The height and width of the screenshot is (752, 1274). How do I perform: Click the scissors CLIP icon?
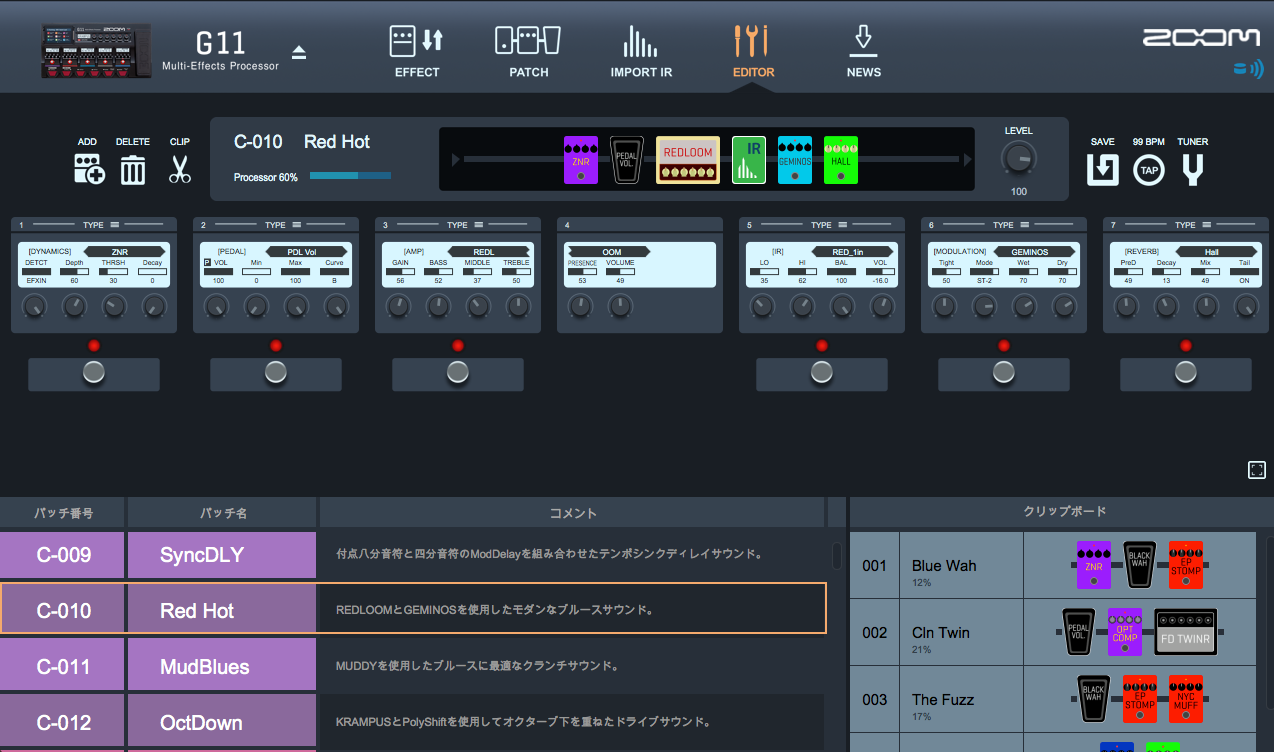[x=179, y=169]
